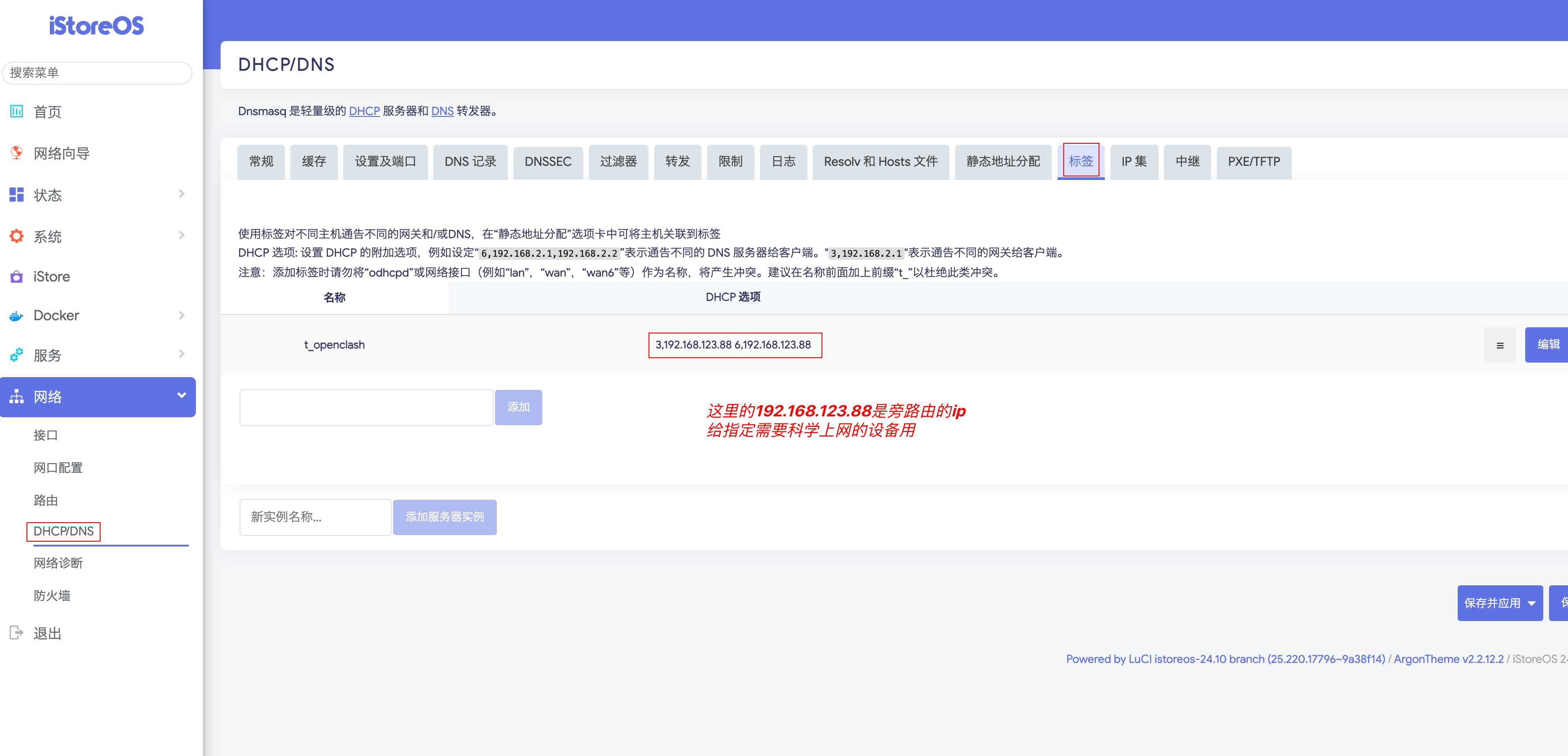This screenshot has width=1568, height=756.
Task: Click the 系统 gear icon
Action: (16, 236)
